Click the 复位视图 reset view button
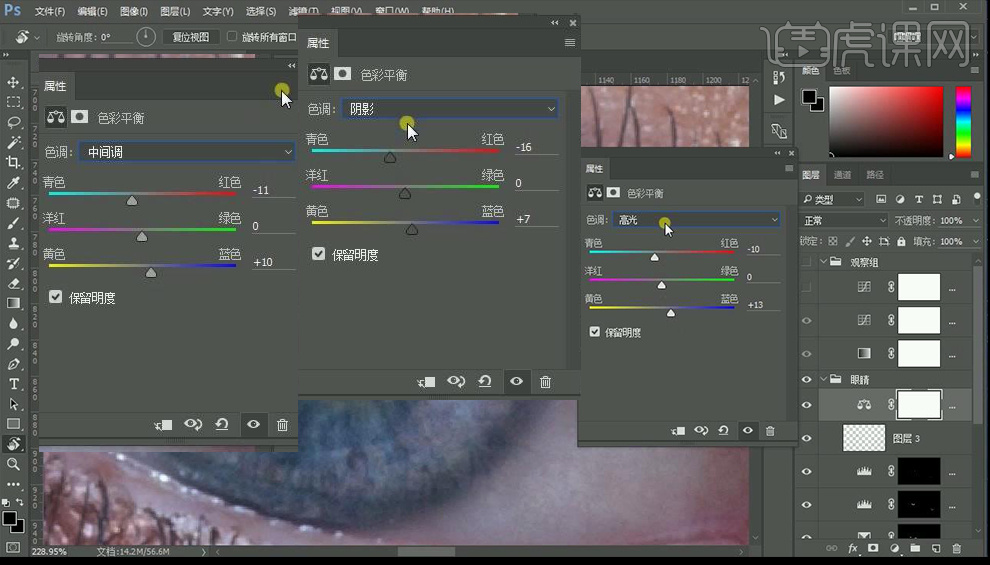This screenshot has height=565, width=990. point(191,37)
